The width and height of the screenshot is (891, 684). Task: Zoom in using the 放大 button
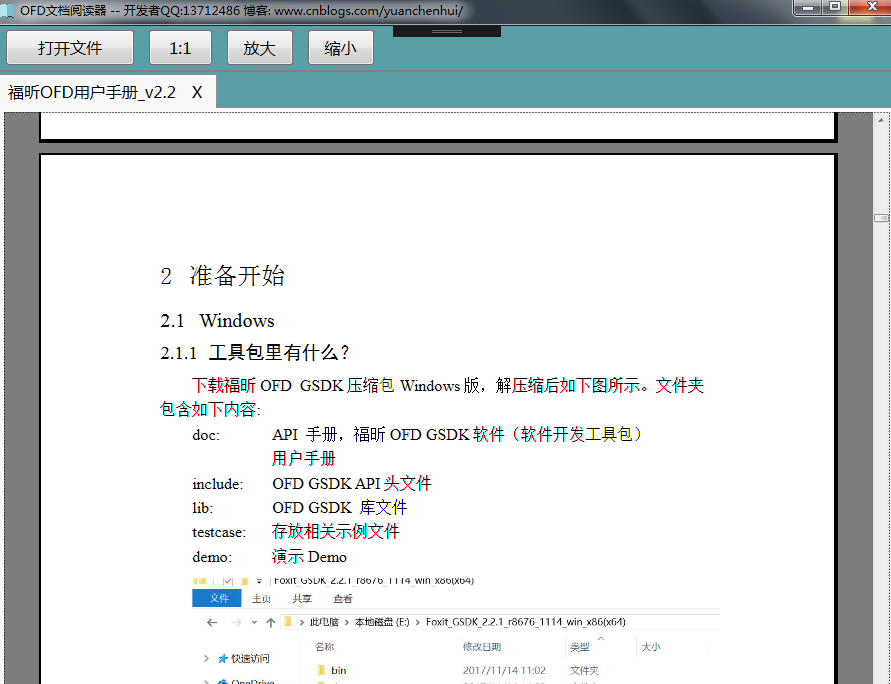(260, 48)
